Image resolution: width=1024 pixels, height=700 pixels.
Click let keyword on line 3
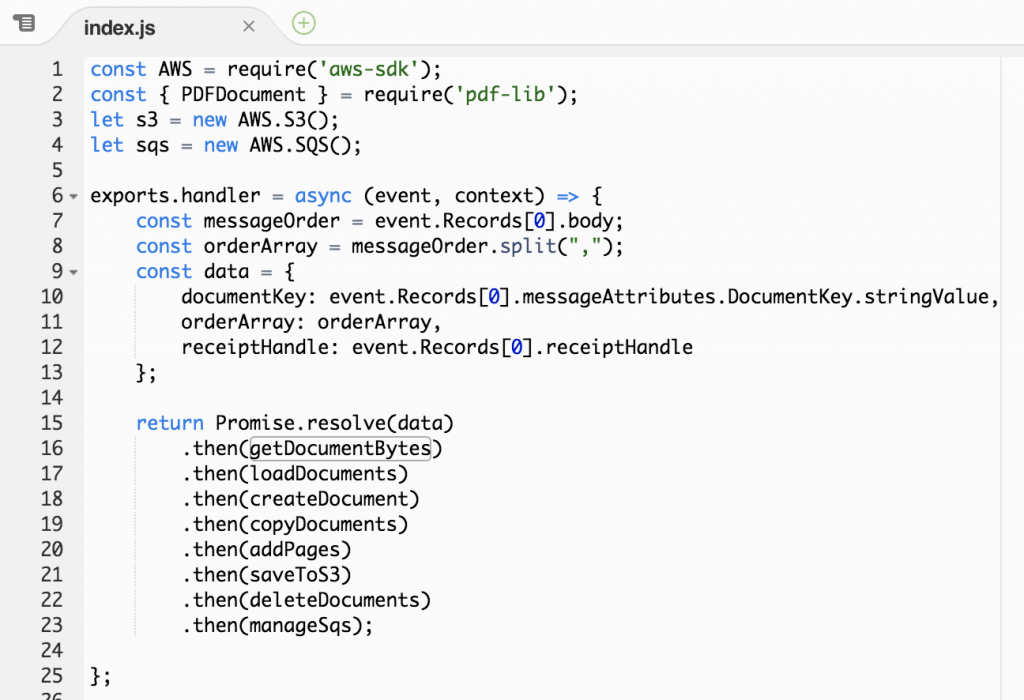107,120
